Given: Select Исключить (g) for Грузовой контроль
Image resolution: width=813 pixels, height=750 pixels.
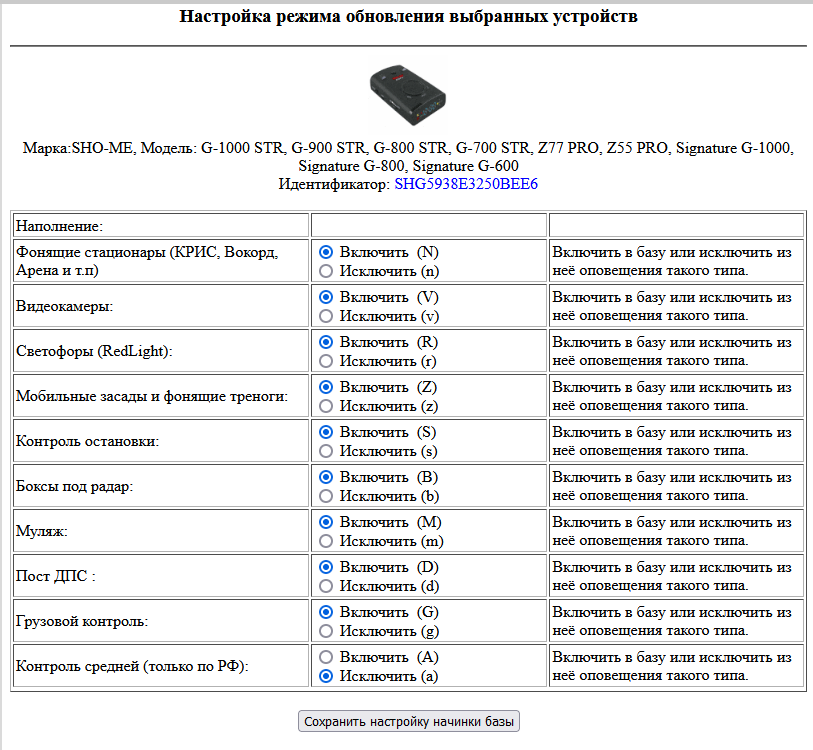Looking at the screenshot, I should [x=326, y=631].
